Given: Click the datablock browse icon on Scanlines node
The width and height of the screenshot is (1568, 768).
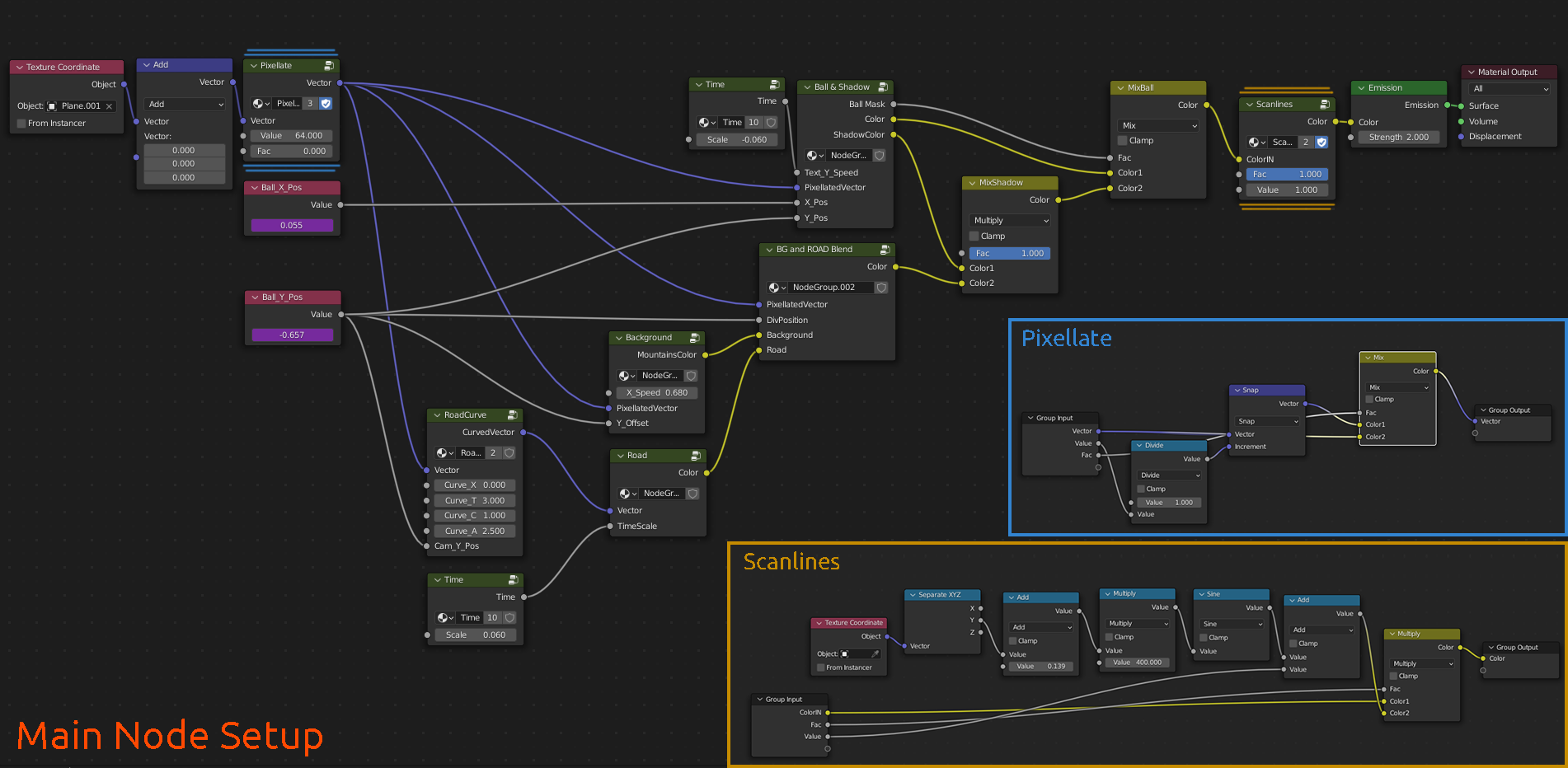Looking at the screenshot, I should pyautogui.click(x=1256, y=142).
